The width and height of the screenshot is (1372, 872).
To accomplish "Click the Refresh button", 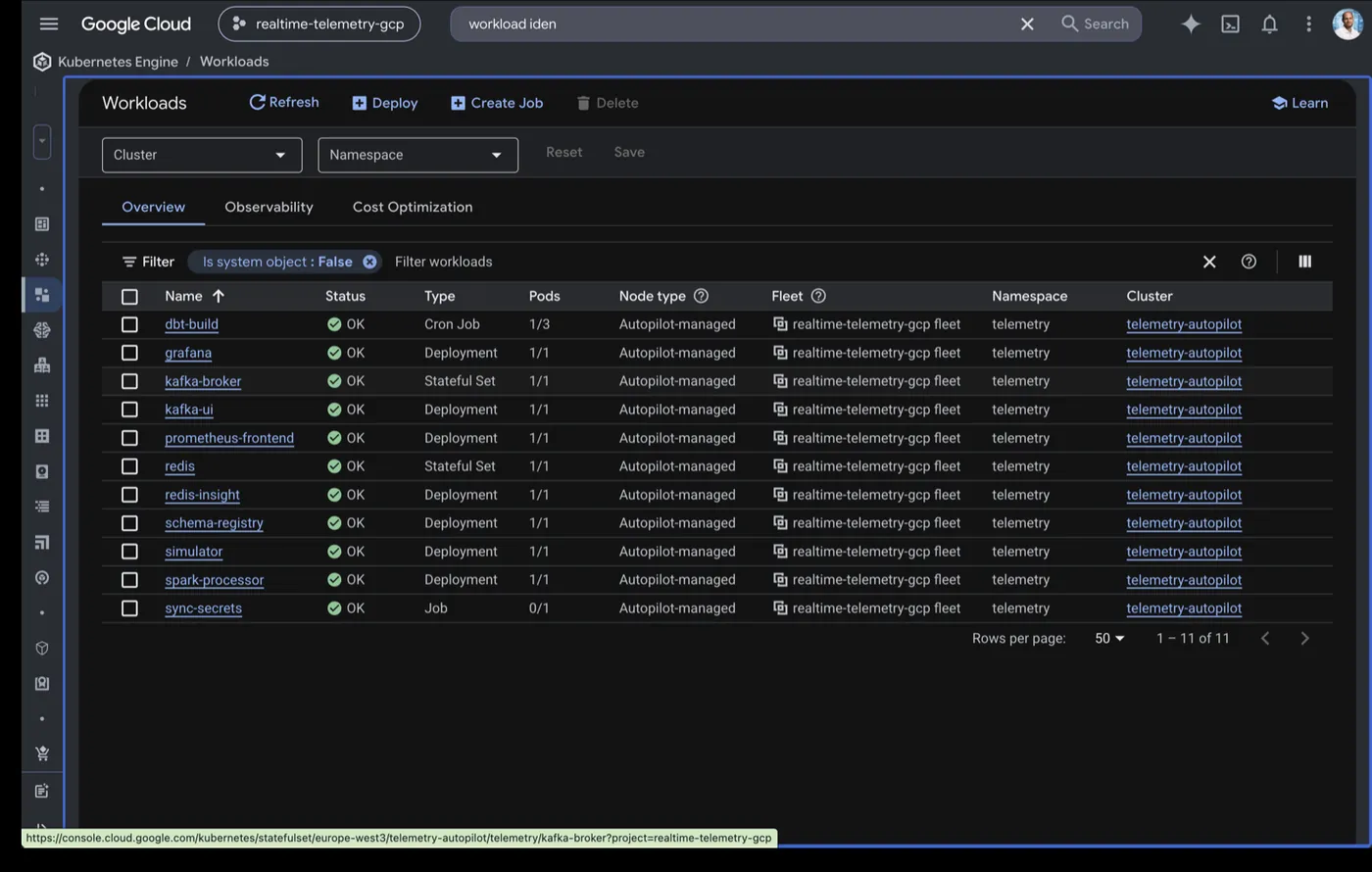I will click(x=284, y=102).
